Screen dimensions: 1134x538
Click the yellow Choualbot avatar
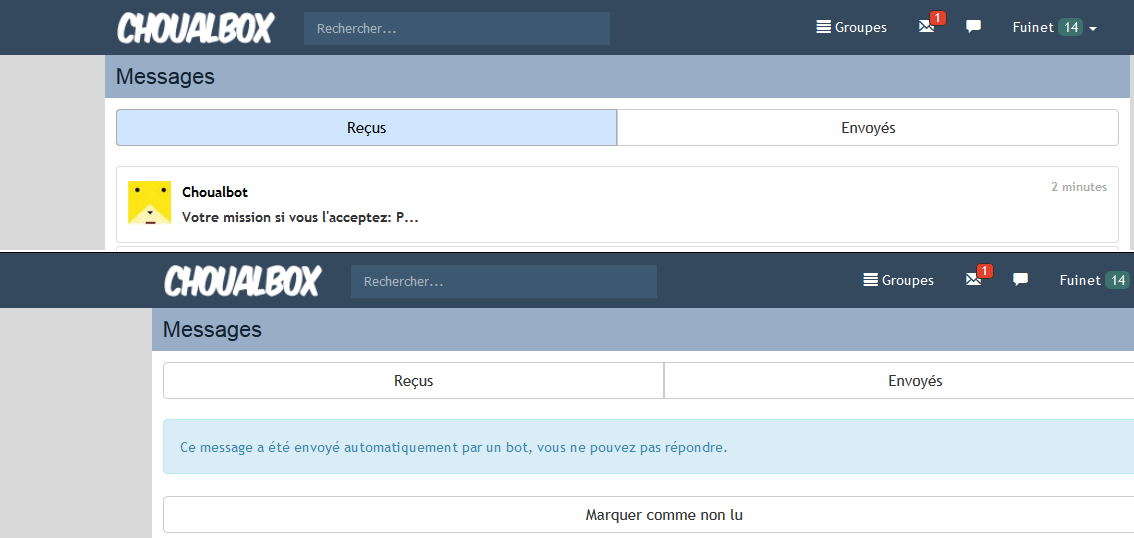tap(149, 203)
